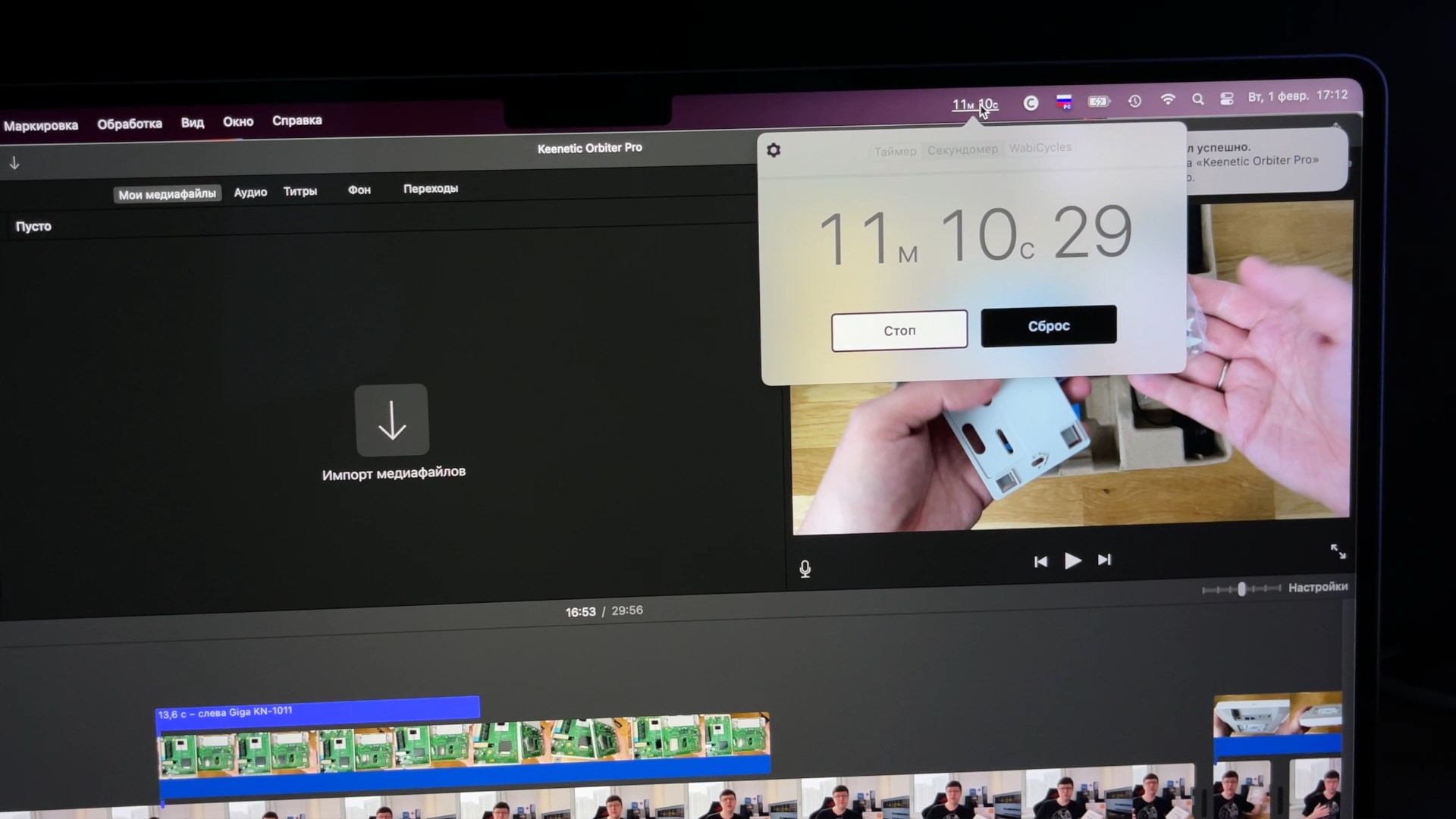Screen dimensions: 1456x819
Task: Click the 11м 10с timer in menu bar
Action: pyautogui.click(x=975, y=105)
